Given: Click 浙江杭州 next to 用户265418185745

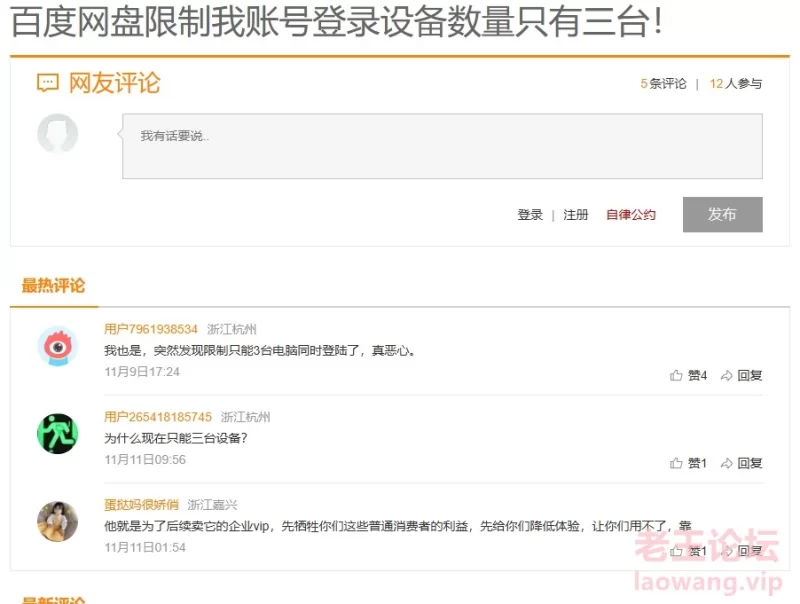Looking at the screenshot, I should coord(245,417).
